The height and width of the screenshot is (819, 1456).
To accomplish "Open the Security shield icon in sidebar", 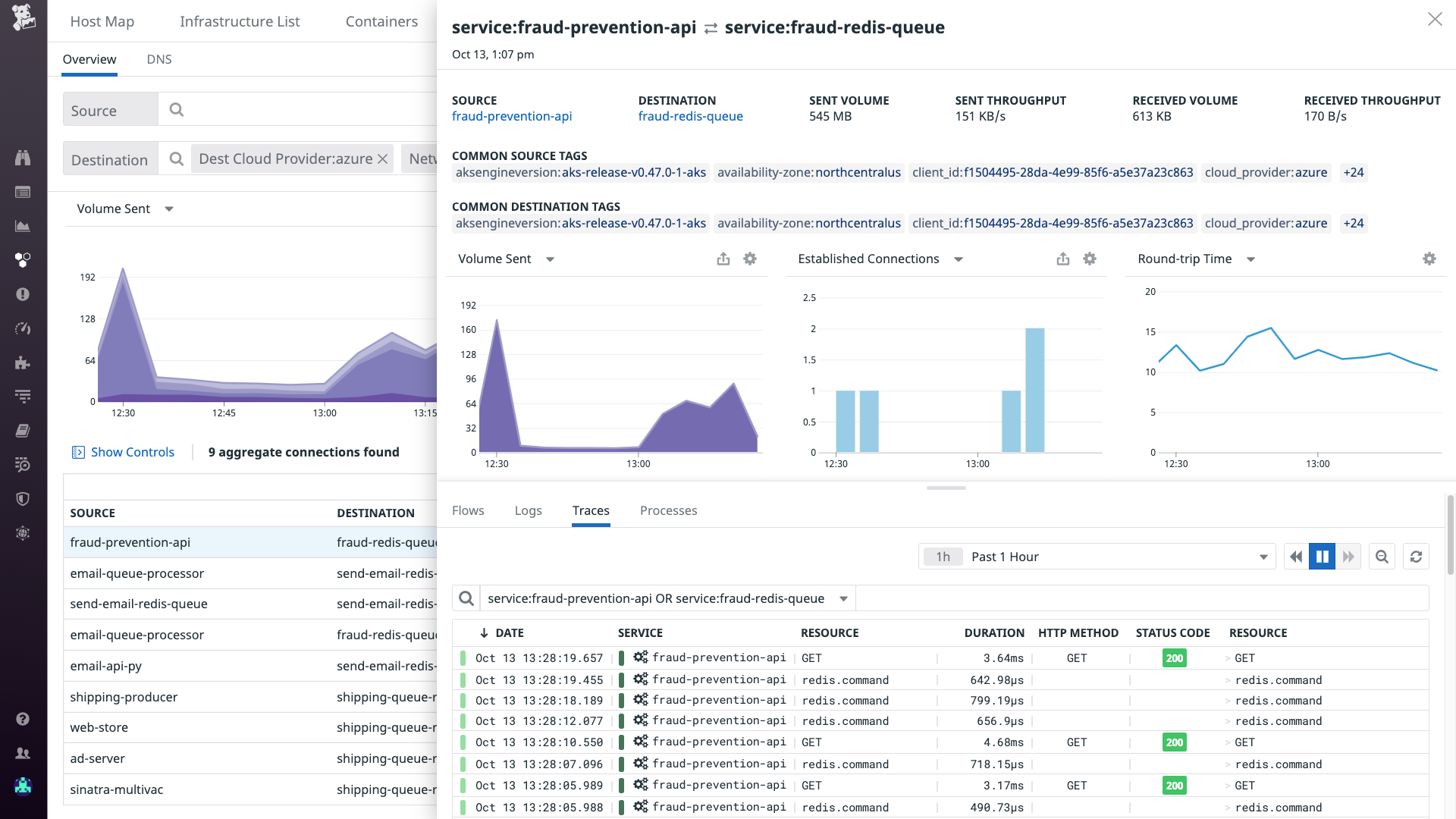I will [x=23, y=498].
